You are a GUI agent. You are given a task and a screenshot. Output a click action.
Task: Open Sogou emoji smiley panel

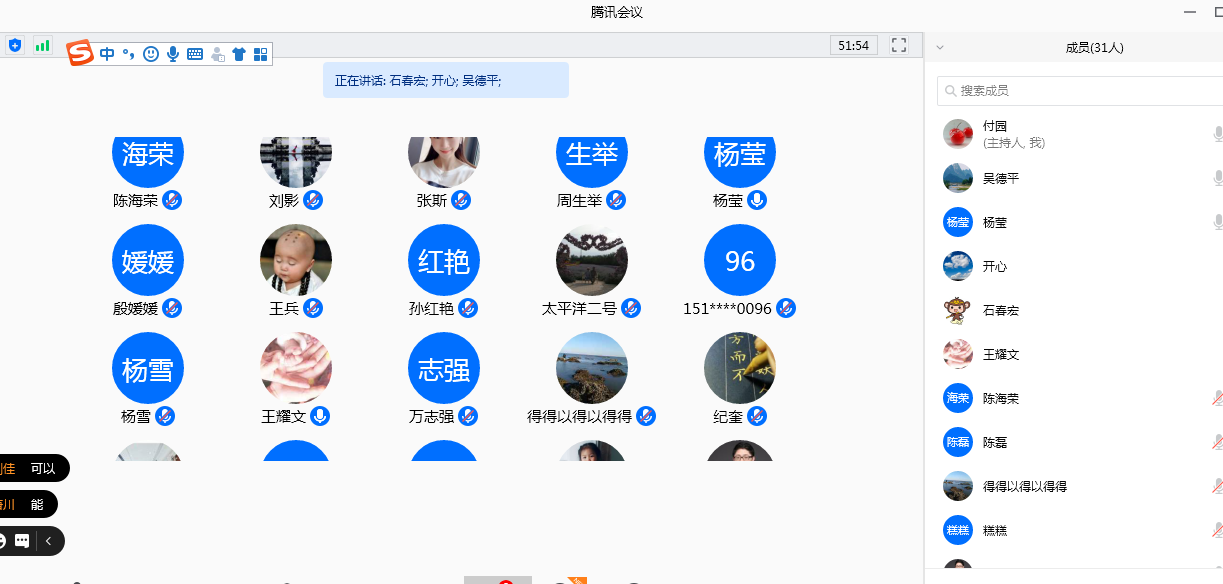point(151,54)
